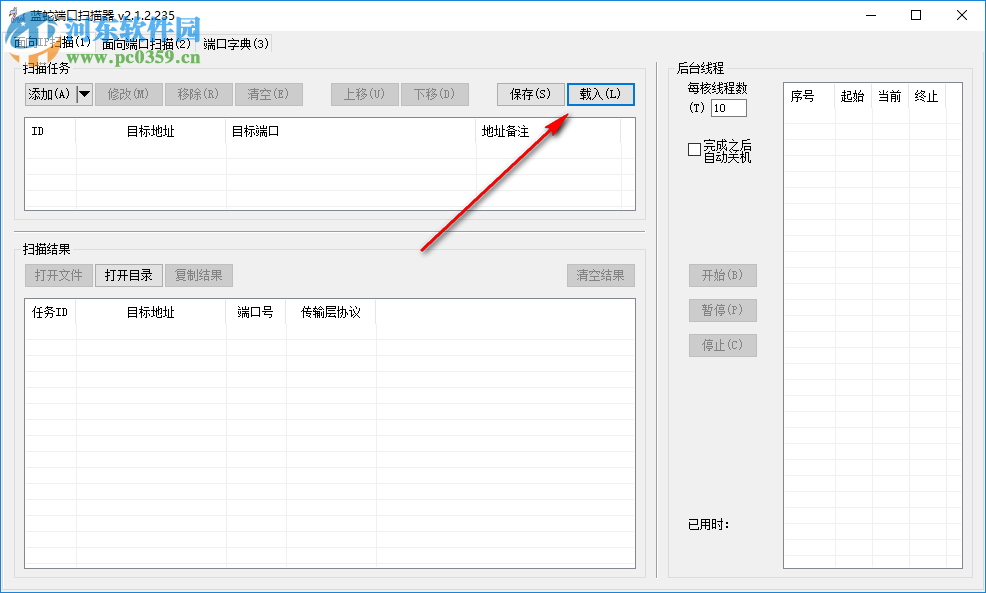The height and width of the screenshot is (593, 986).
Task: Pause scan with 暂停(P) button
Action: click(x=723, y=310)
